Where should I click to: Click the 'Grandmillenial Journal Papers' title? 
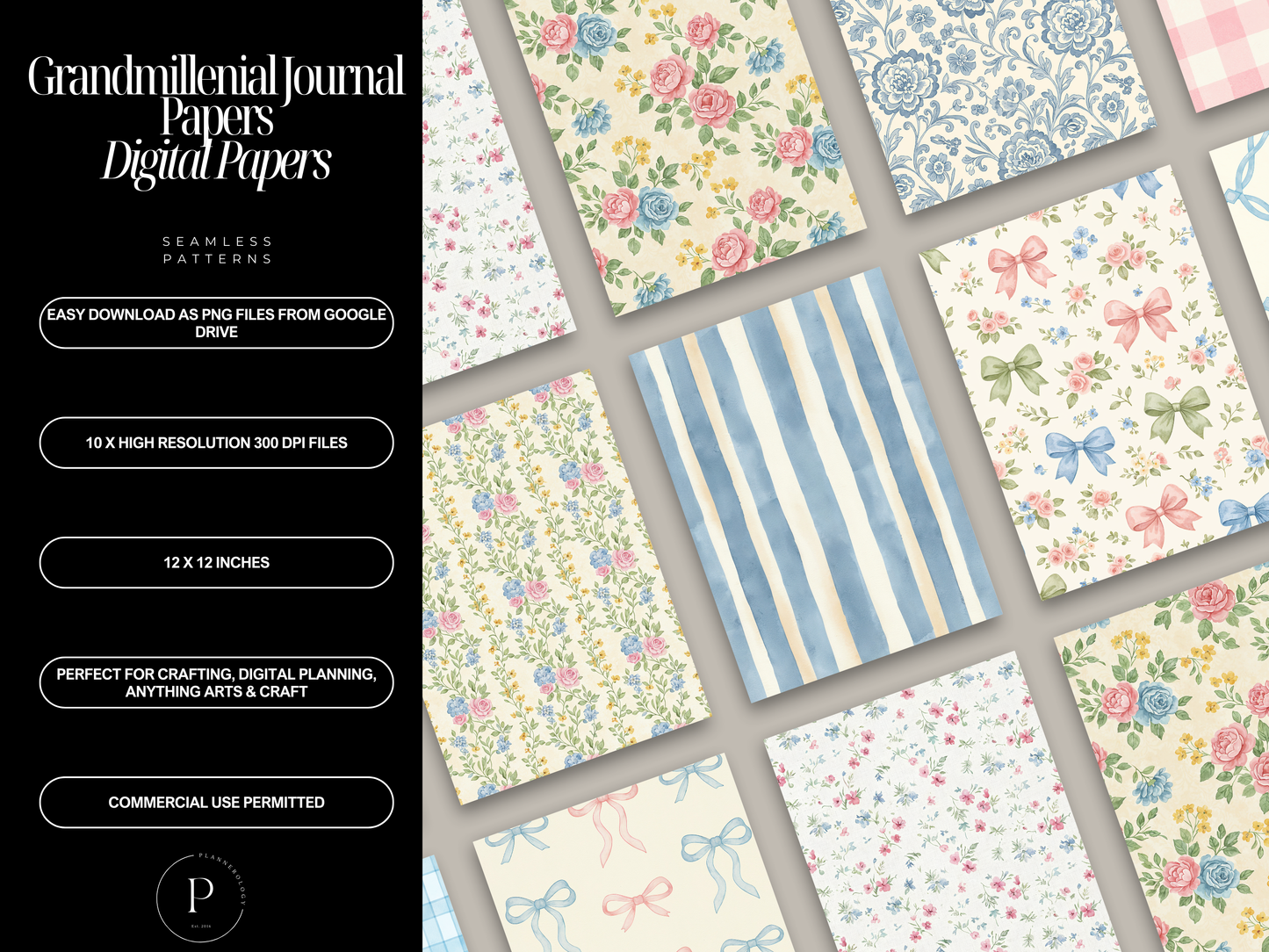click(216, 97)
